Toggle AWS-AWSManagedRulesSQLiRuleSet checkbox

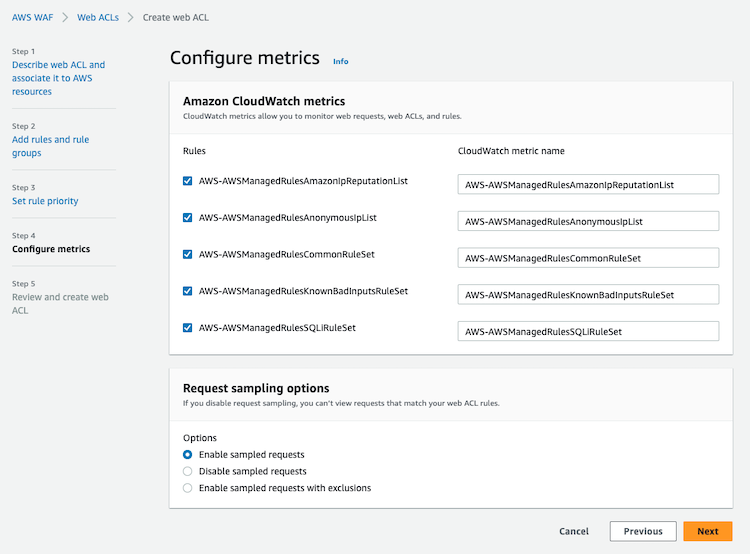(188, 328)
